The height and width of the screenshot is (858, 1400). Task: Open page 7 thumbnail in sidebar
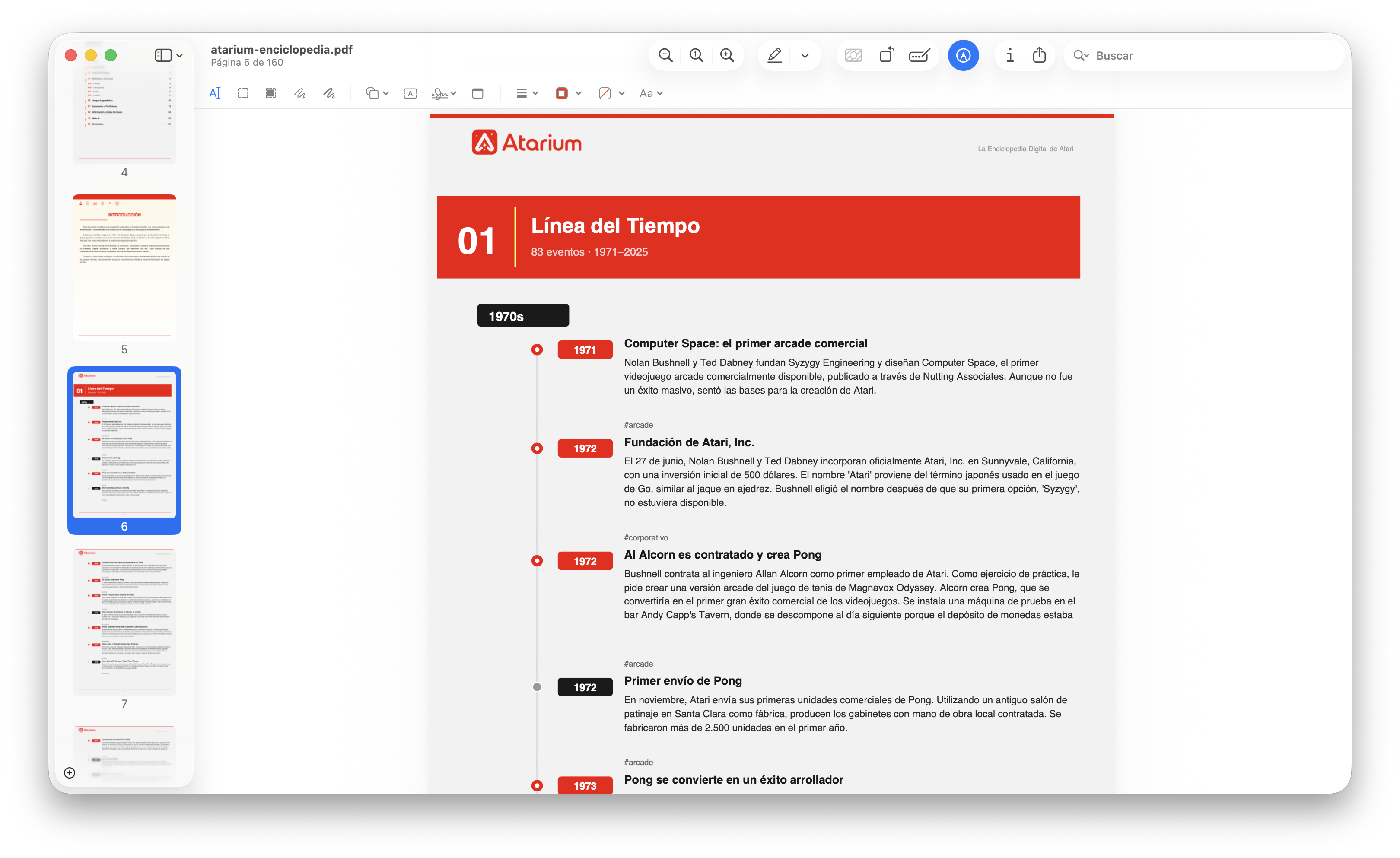[124, 622]
